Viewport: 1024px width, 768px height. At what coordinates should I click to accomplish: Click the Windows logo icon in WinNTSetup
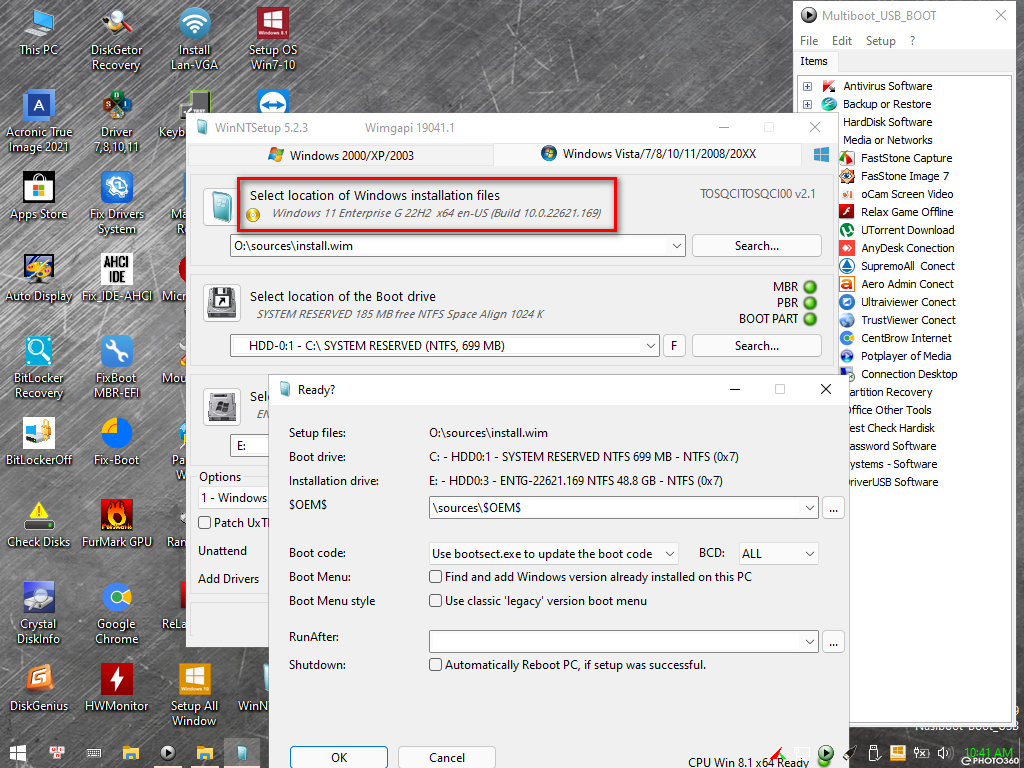point(822,155)
